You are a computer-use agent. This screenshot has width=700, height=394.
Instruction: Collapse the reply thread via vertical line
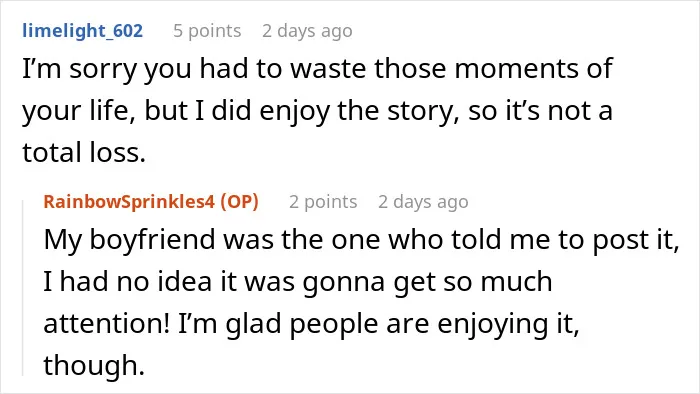point(23,288)
